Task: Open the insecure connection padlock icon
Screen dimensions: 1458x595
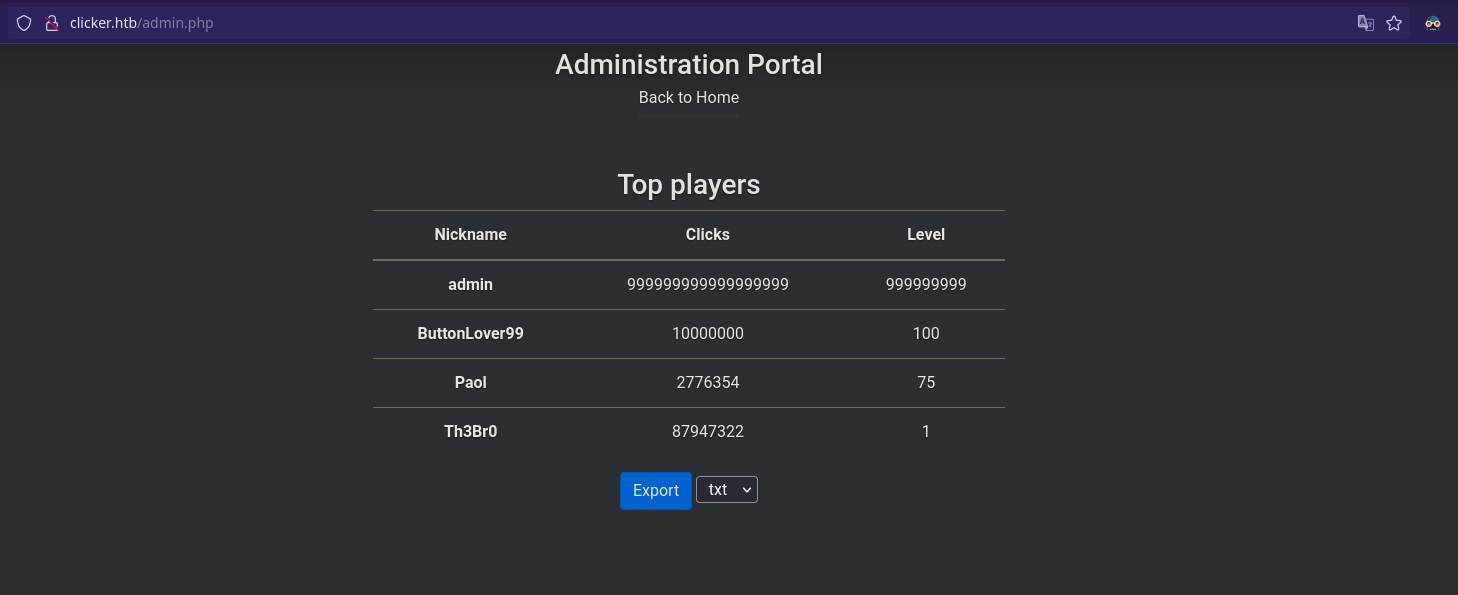Action: coord(53,23)
